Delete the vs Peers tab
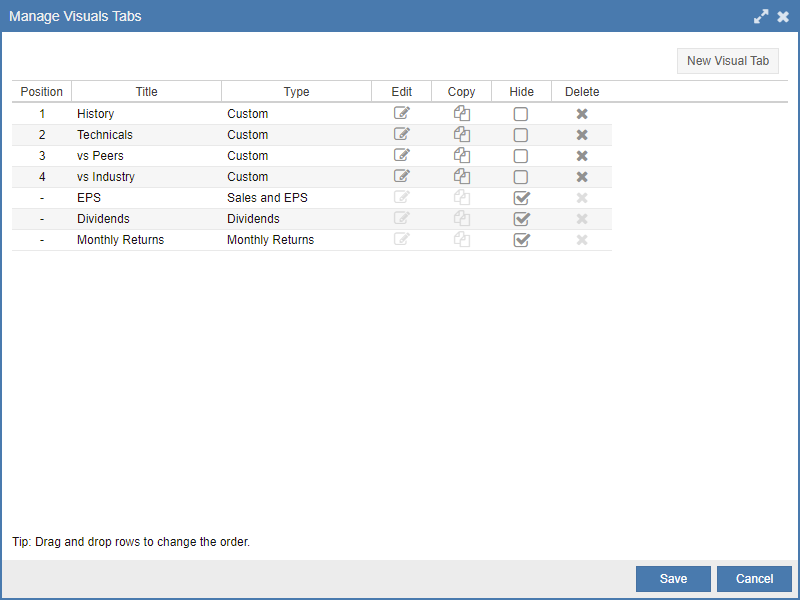Image resolution: width=800 pixels, height=600 pixels. tap(582, 156)
